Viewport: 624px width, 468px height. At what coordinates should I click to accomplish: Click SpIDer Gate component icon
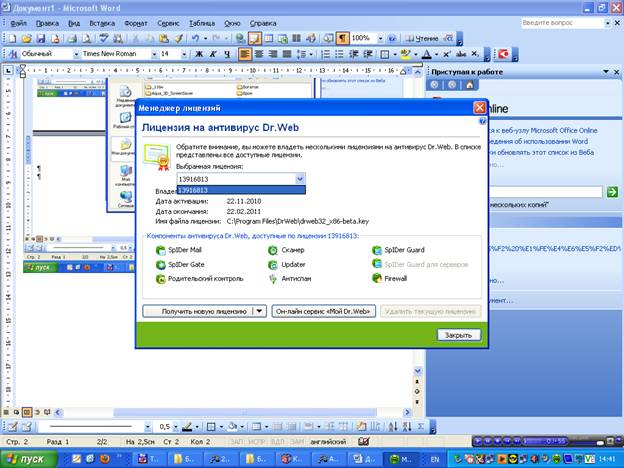point(160,265)
